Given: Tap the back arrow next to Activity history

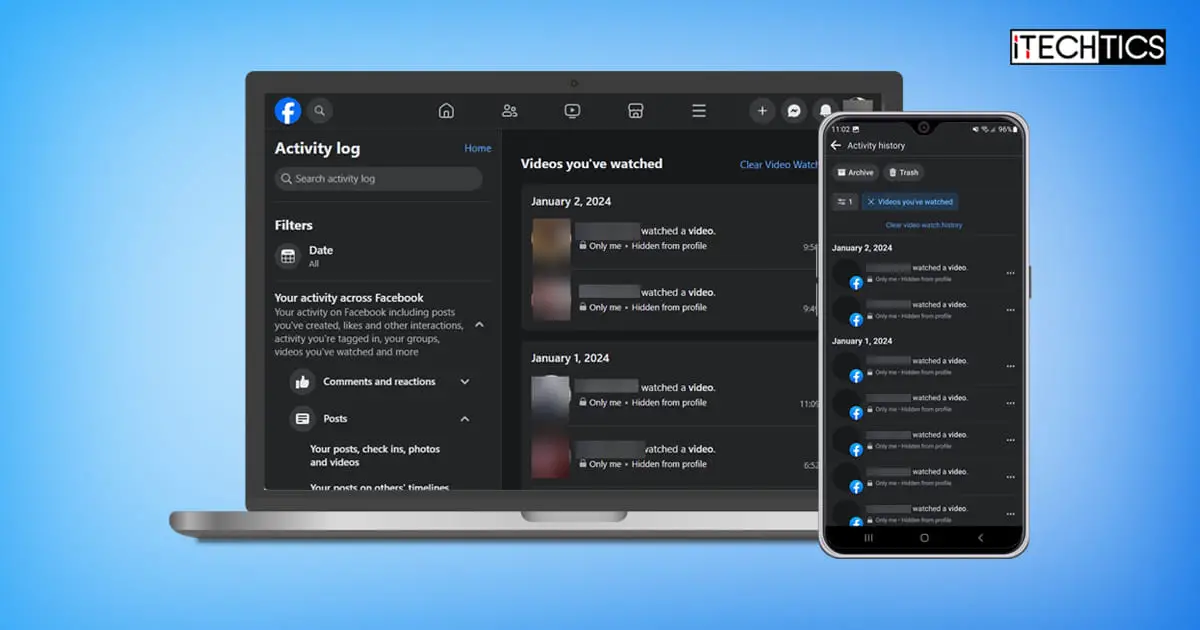Looking at the screenshot, I should (836, 146).
